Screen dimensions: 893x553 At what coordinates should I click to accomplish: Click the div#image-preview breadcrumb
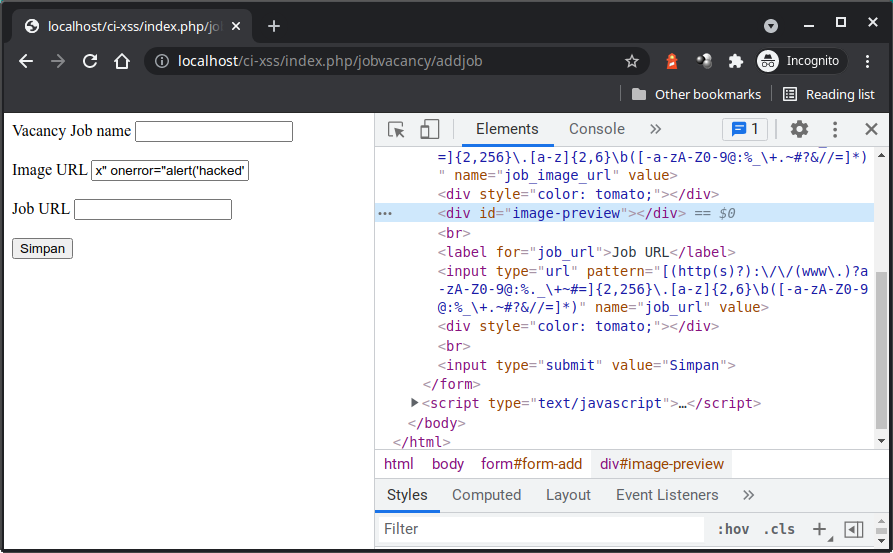click(662, 464)
